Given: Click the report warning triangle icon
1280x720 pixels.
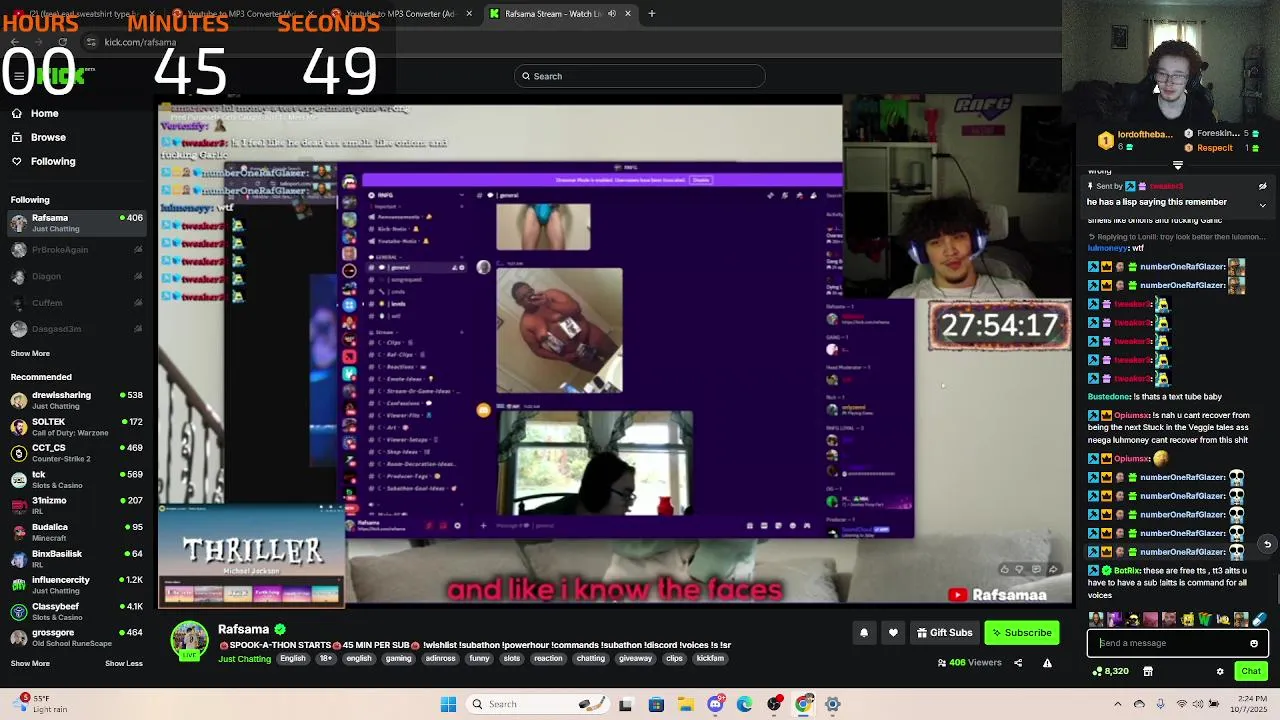Looking at the screenshot, I should [x=1047, y=663].
